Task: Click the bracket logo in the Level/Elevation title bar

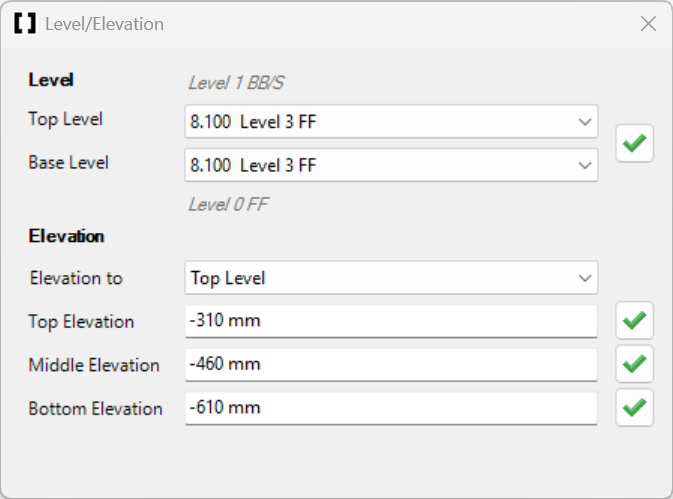Action: pyautogui.click(x=25, y=23)
